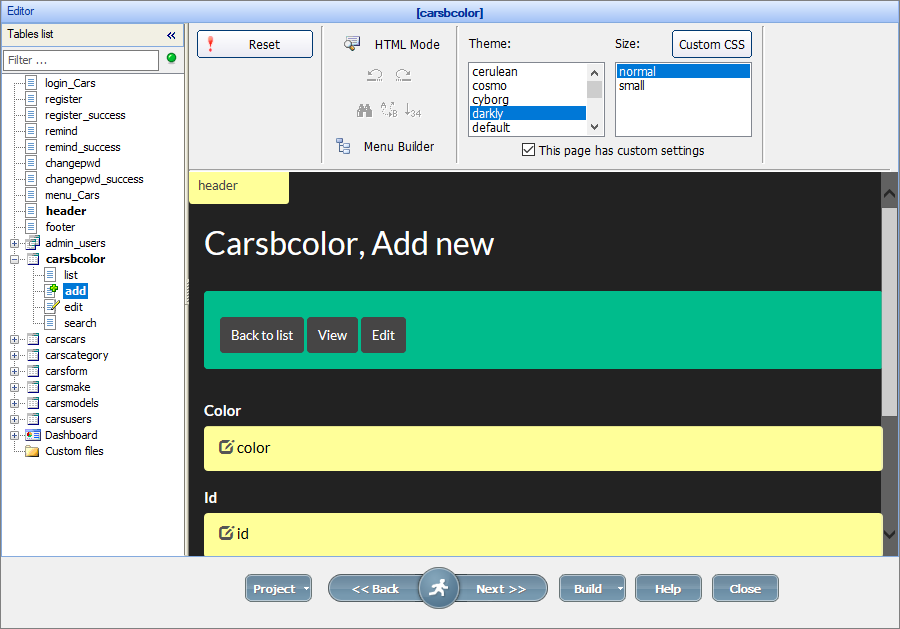900x629 pixels.
Task: Click the Replace A-to-B icon
Action: [x=390, y=110]
